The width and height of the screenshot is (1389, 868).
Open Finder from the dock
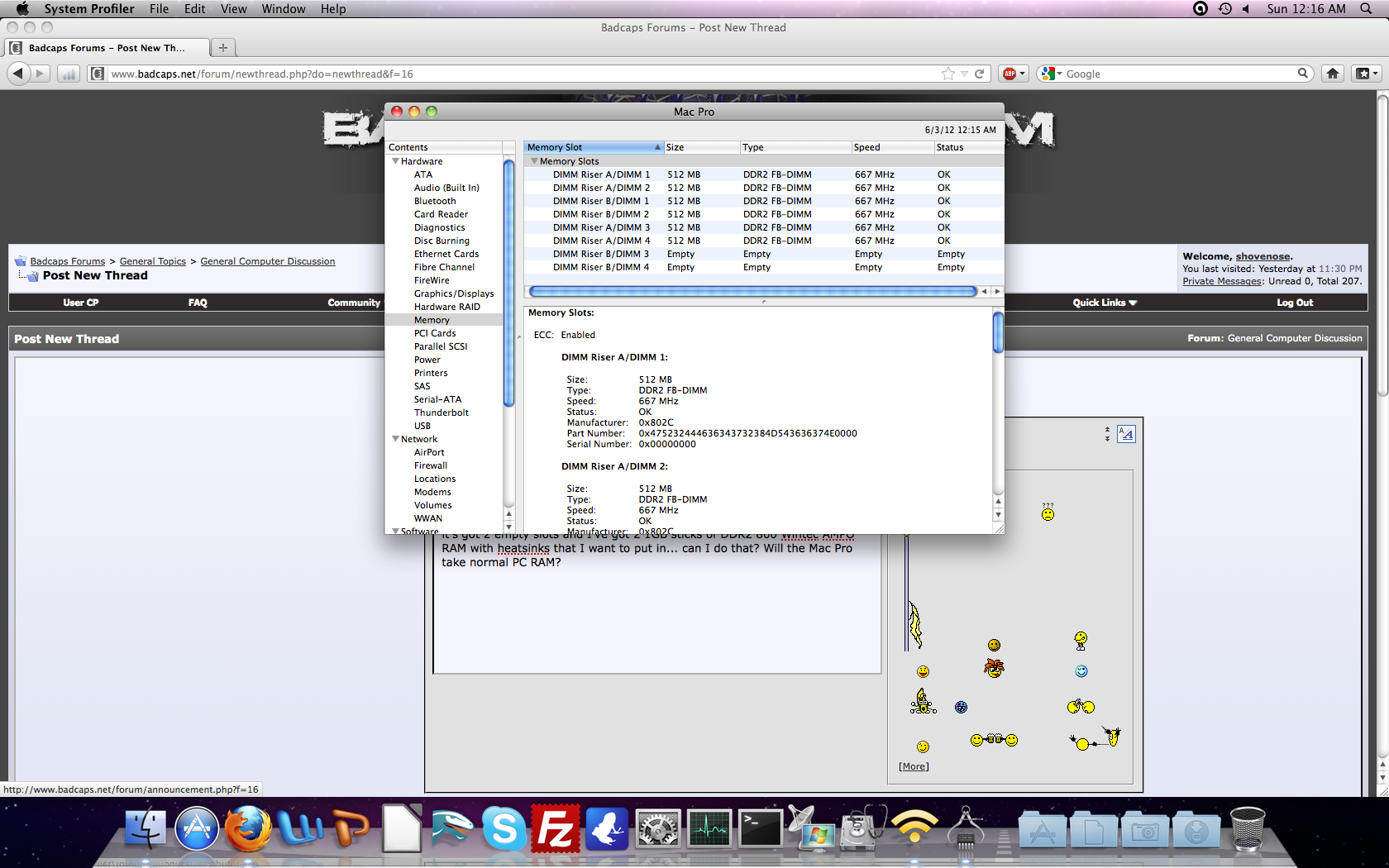146,828
